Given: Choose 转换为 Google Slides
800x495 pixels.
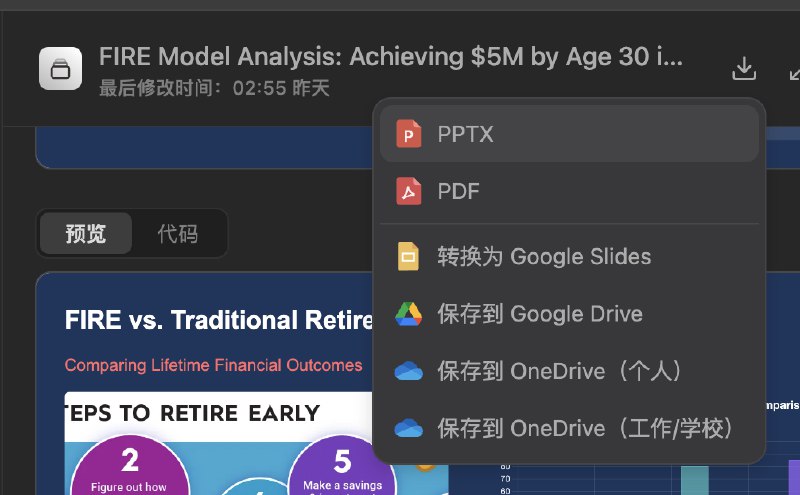Looking at the screenshot, I should [569, 256].
